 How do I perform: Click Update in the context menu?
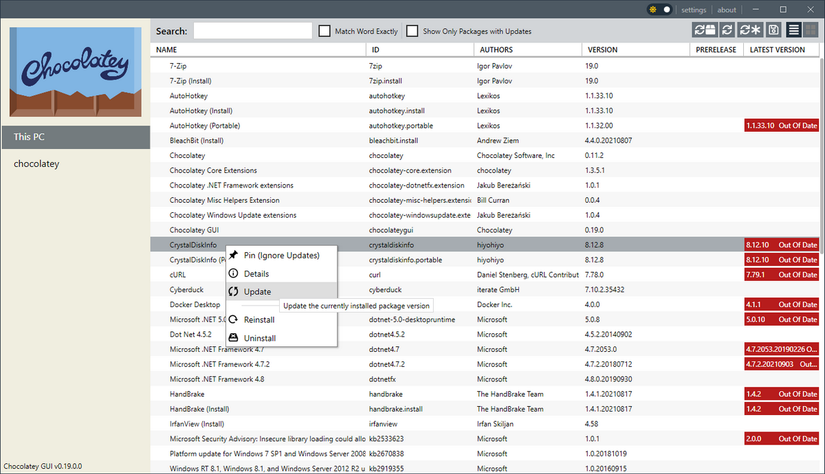coord(257,292)
